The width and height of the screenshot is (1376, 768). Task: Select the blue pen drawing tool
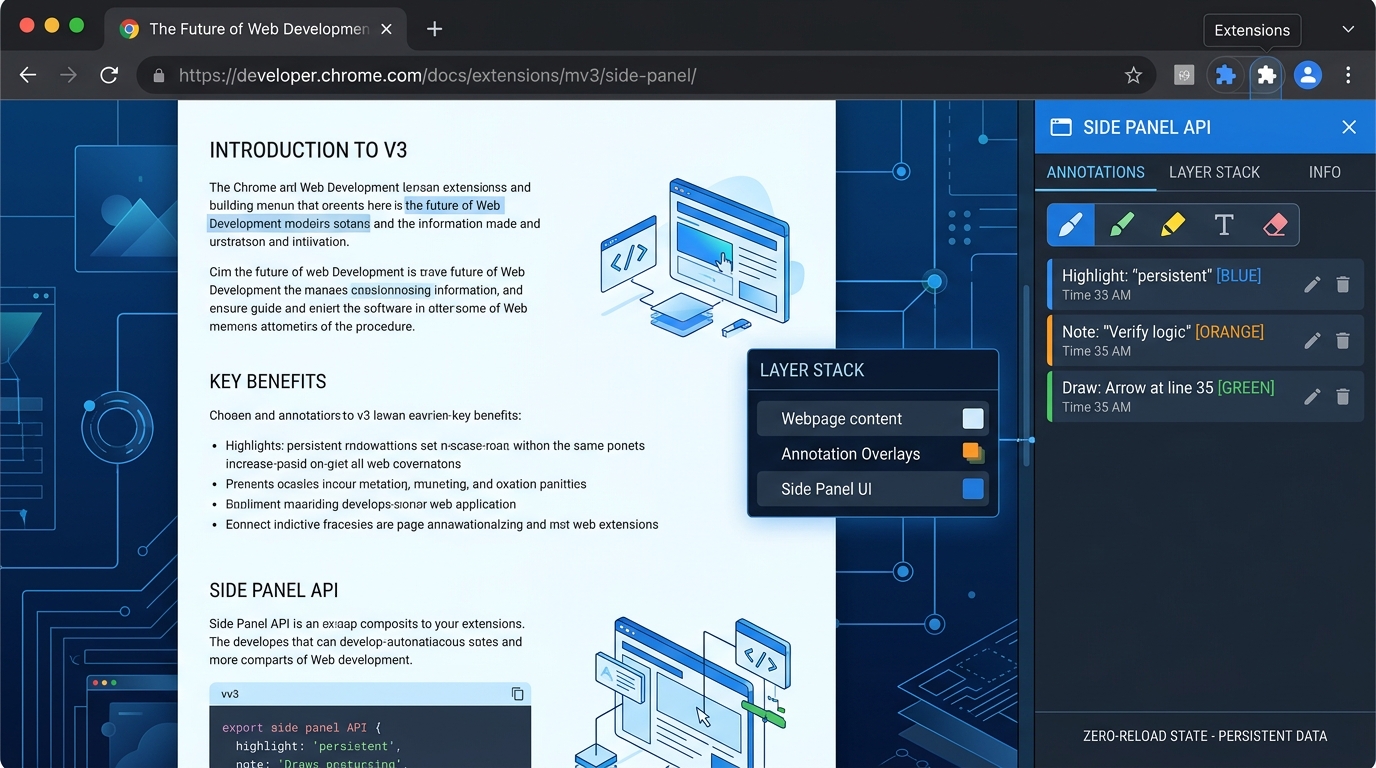pyautogui.click(x=1071, y=225)
